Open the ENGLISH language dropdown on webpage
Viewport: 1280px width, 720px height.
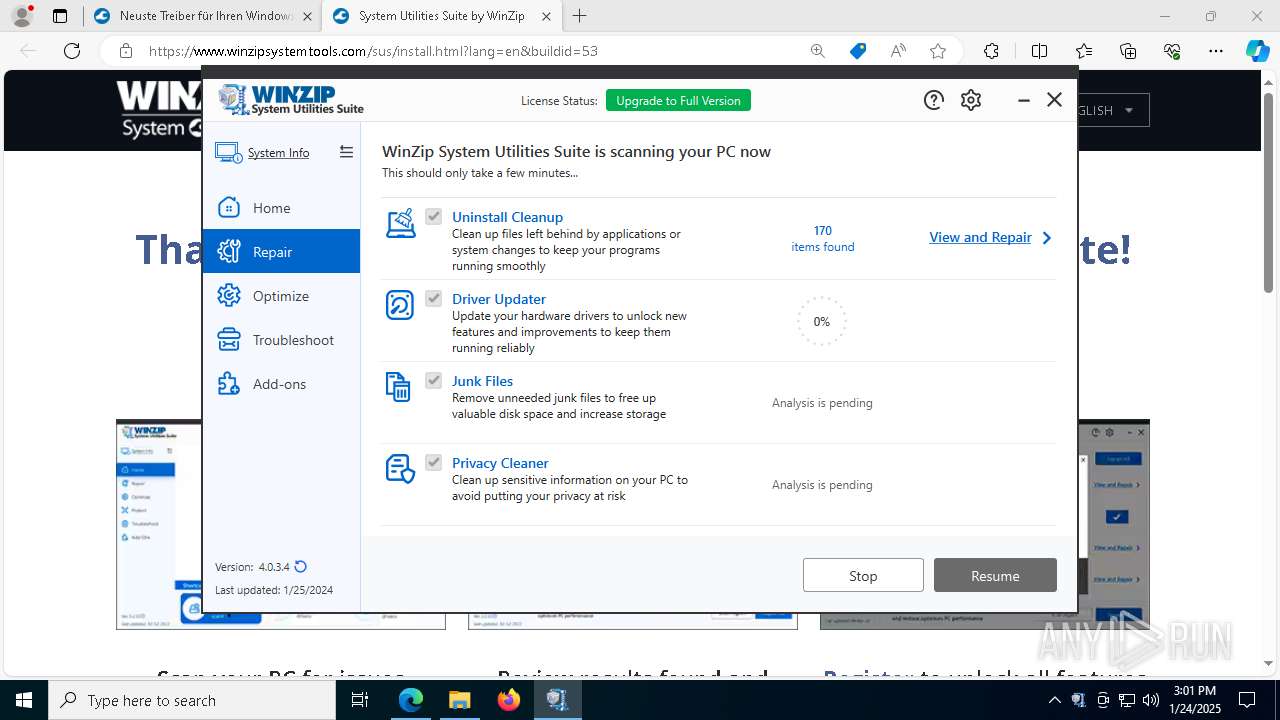pos(1114,110)
